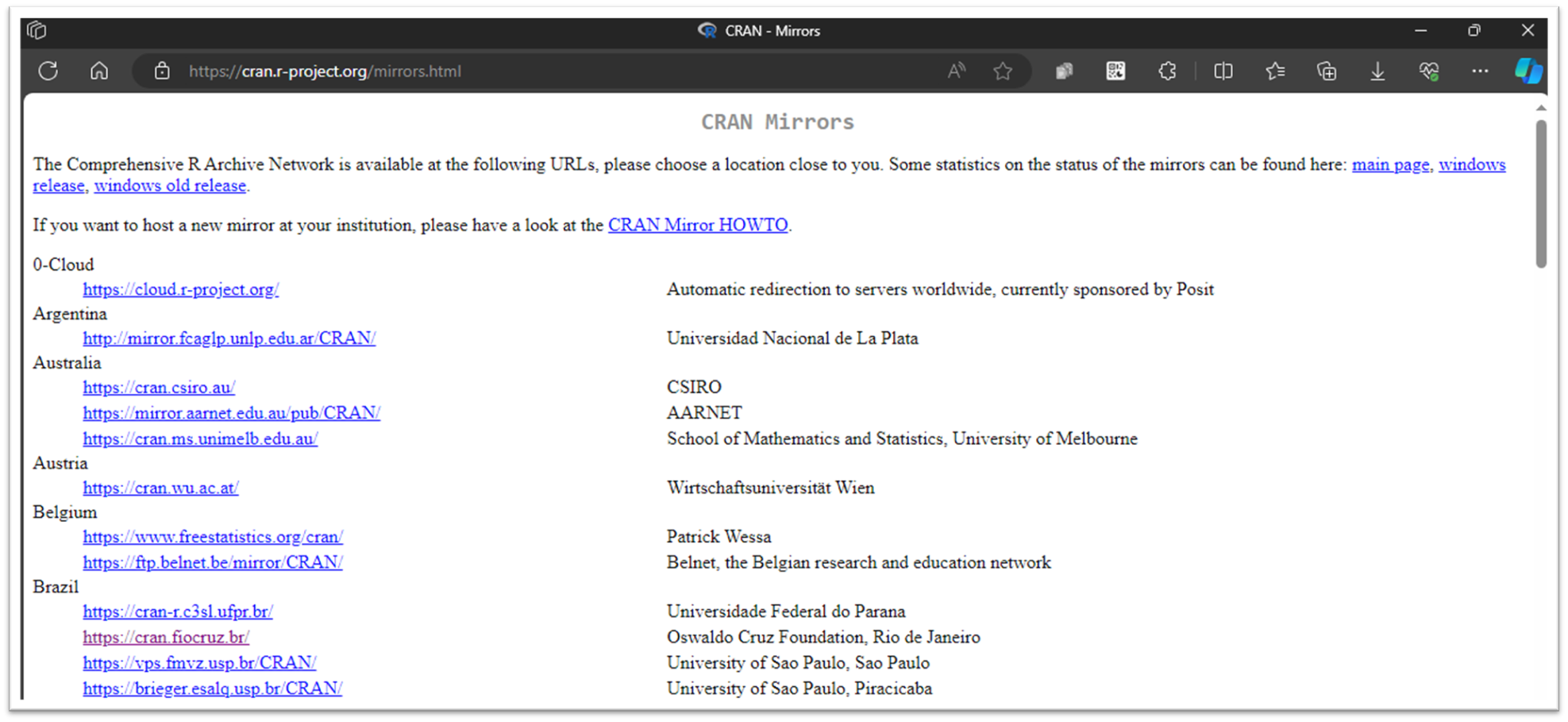The image size is (1568, 722).
Task: Open the brieger.esalq.usp.br/CRAN link
Action: coord(213,688)
